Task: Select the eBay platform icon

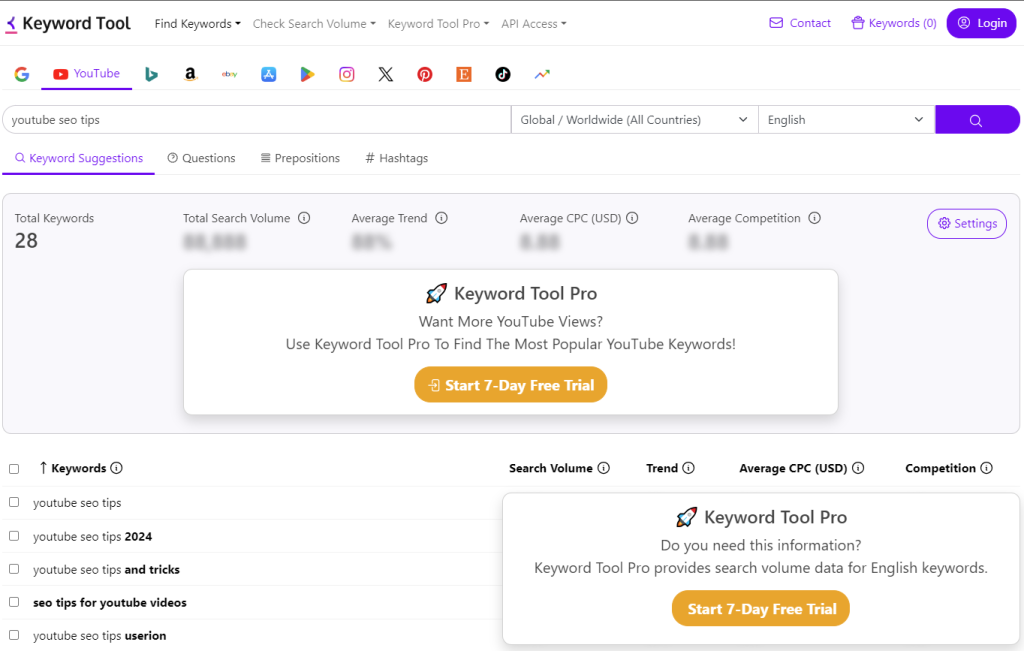Action: 229,74
